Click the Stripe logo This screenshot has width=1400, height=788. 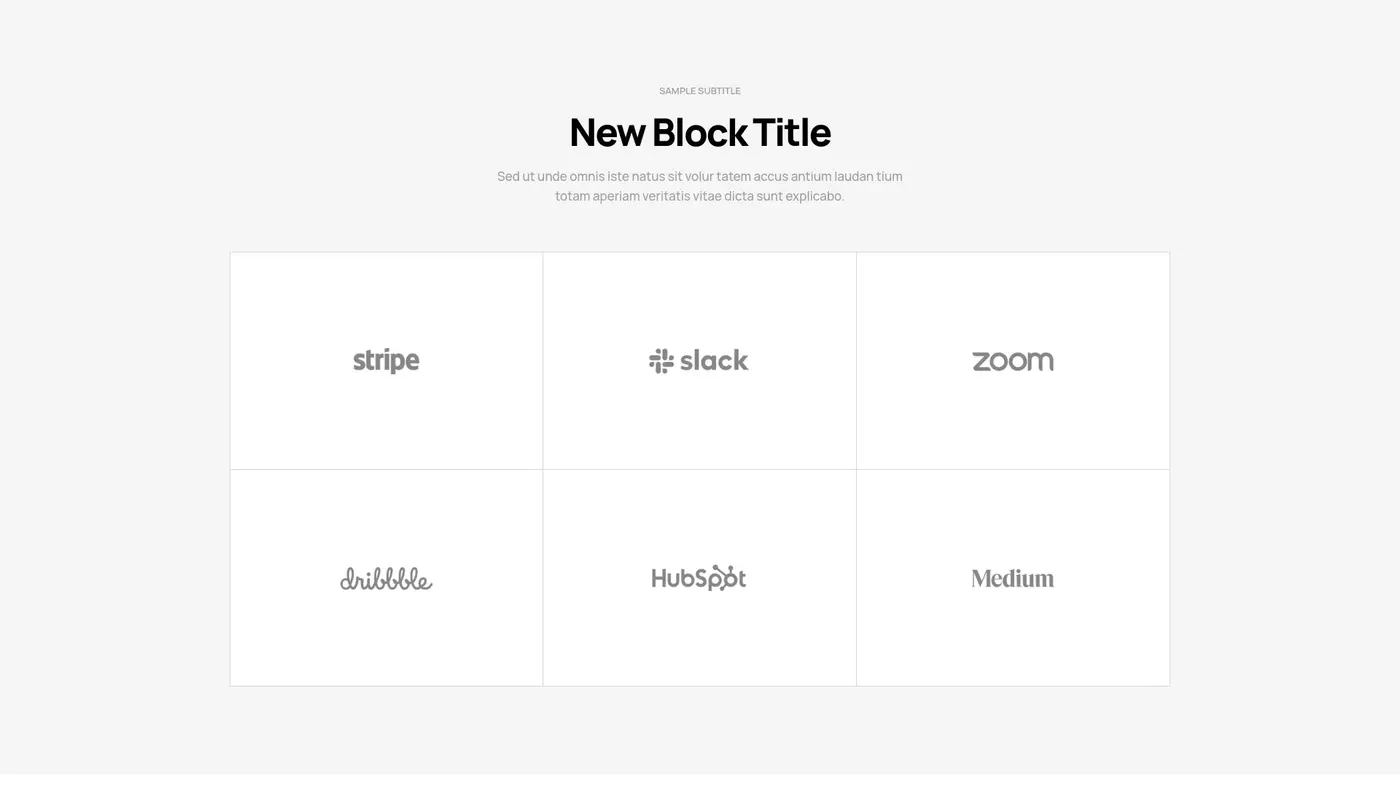pos(386,361)
